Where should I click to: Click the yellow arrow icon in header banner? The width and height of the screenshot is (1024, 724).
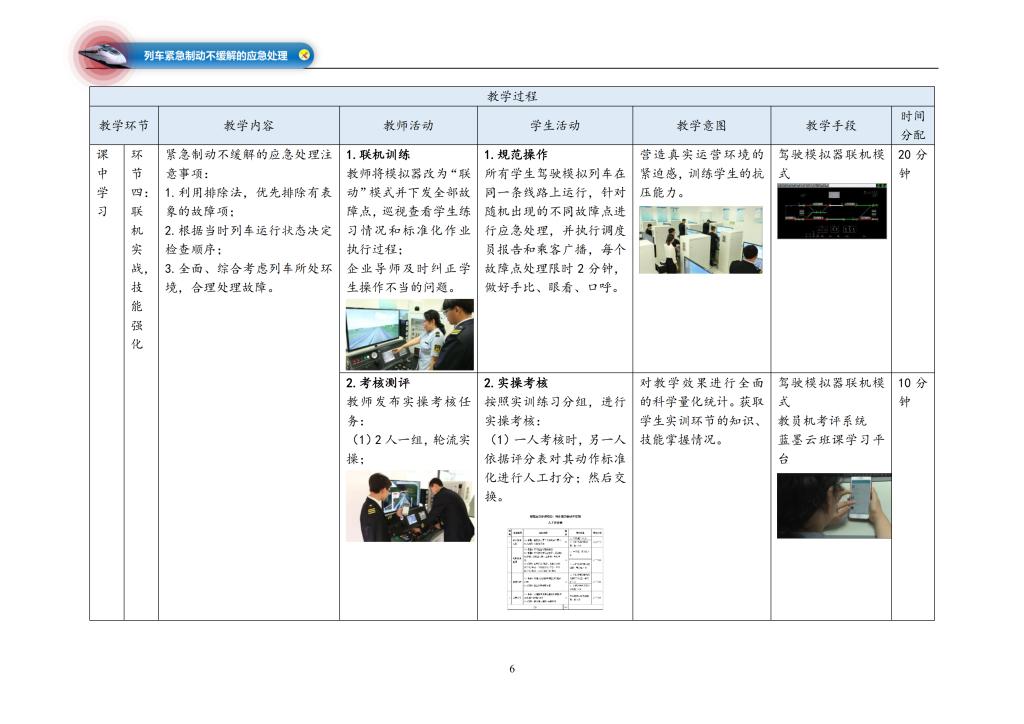click(304, 55)
